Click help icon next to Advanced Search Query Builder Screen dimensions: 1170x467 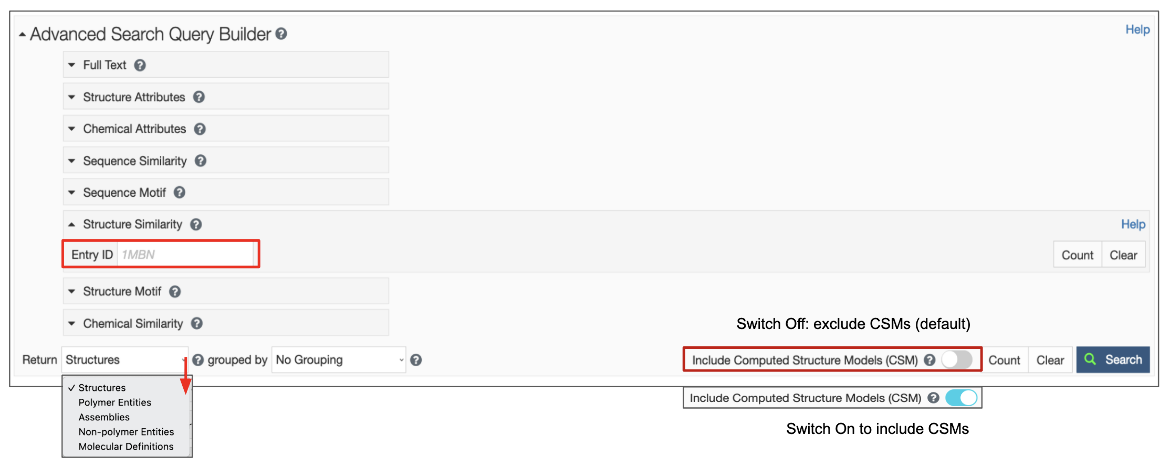(282, 34)
